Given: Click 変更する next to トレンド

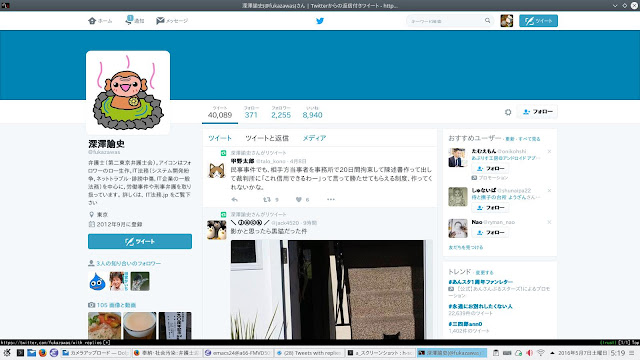Looking at the screenshot, I should (484, 273).
